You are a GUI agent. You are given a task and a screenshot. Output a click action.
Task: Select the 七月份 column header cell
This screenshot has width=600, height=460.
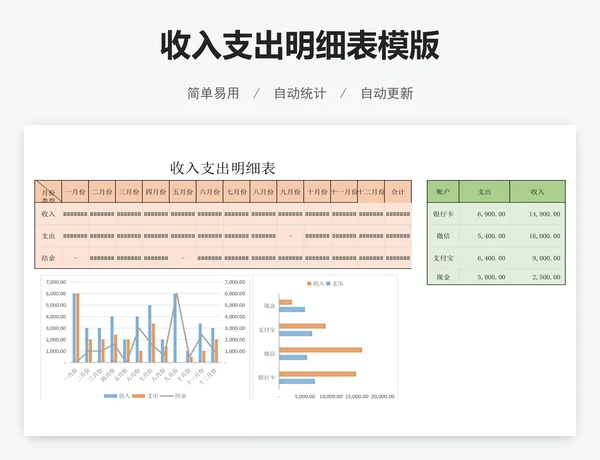236,192
